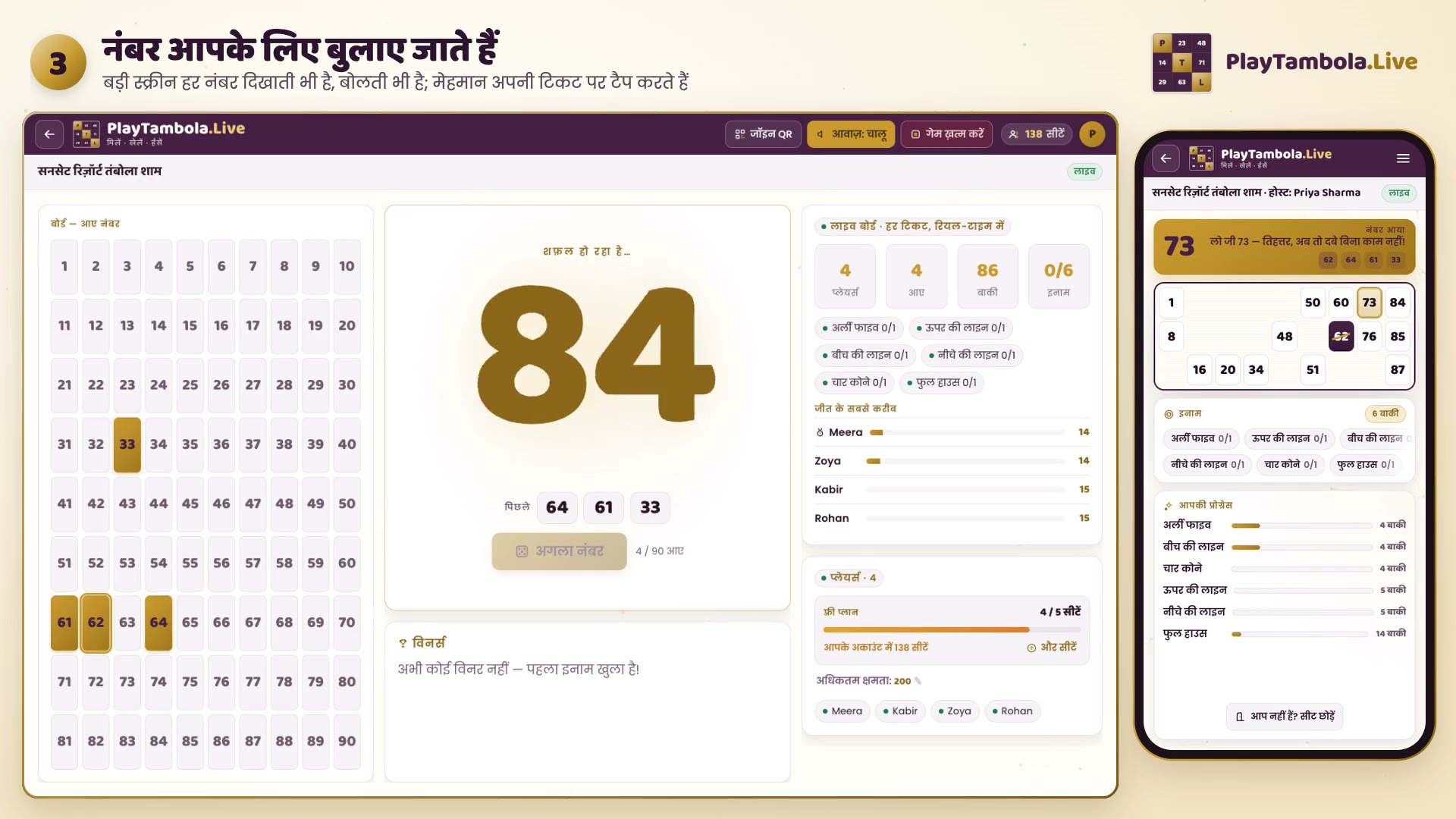Click गेम ख़त्म करें to end the game
Viewport: 1456px width, 819px height.
point(946,134)
